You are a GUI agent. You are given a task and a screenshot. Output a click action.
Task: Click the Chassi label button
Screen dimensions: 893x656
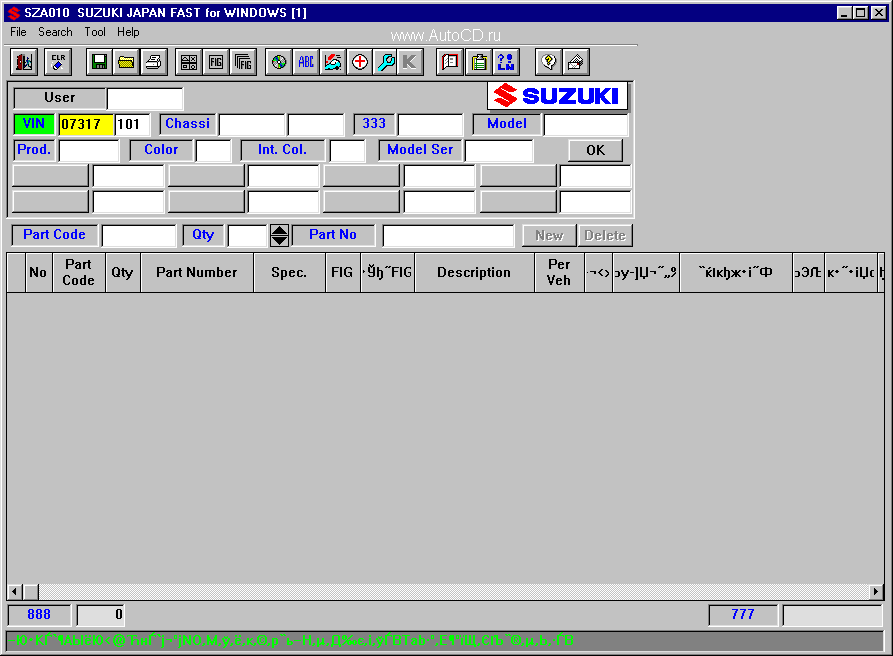pyautogui.click(x=187, y=124)
